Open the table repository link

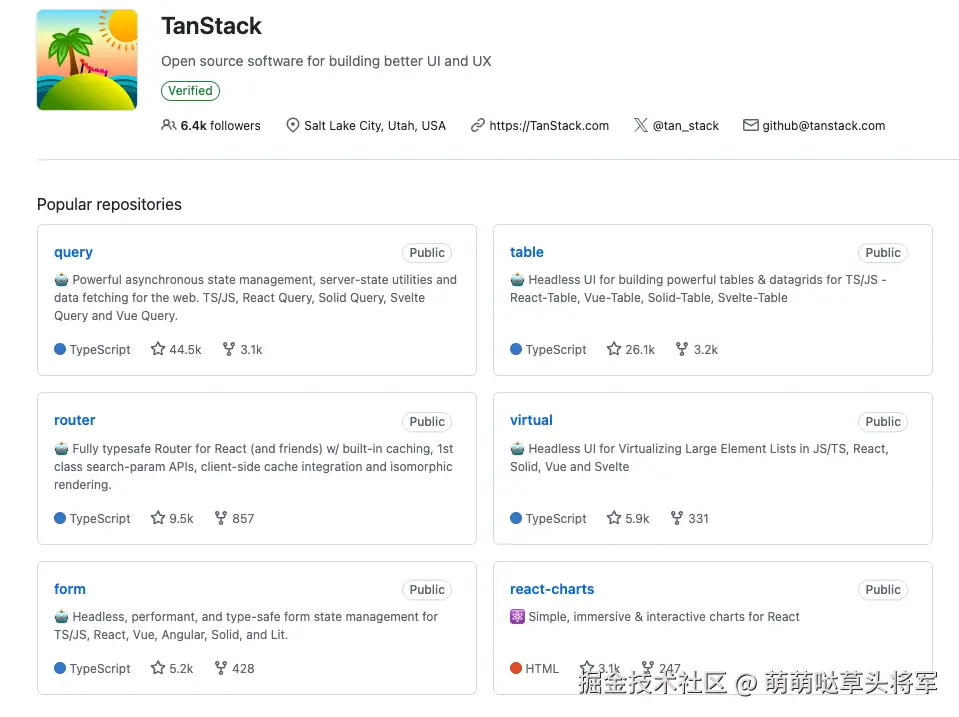pos(527,252)
